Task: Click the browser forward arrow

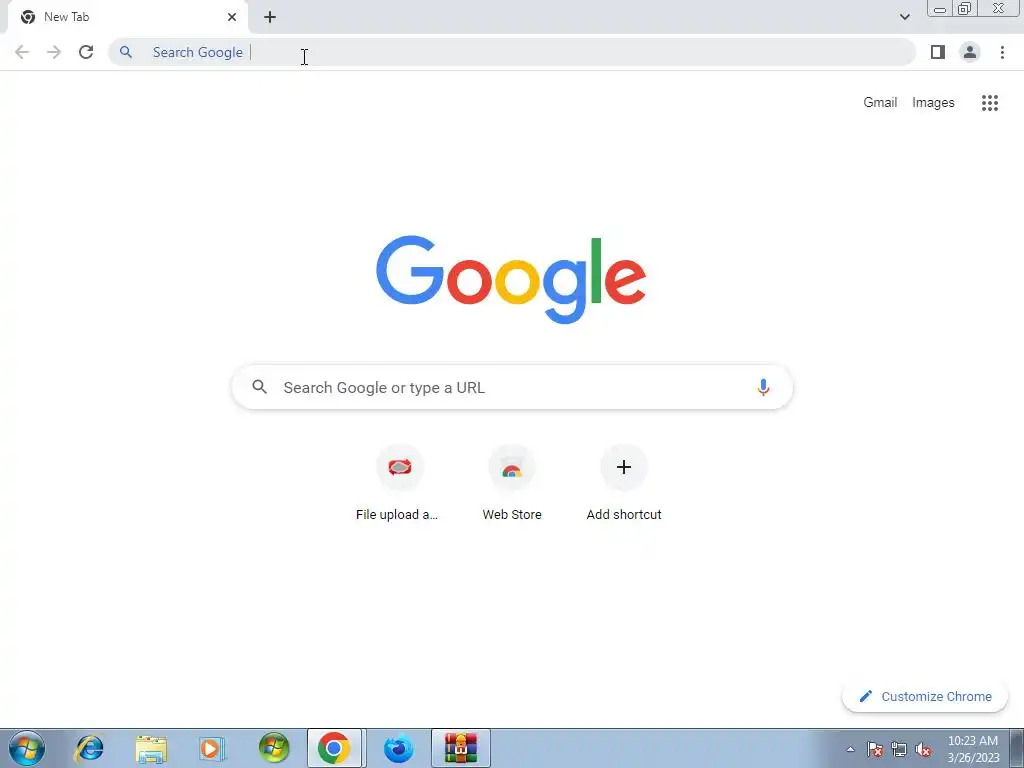Action: point(54,52)
